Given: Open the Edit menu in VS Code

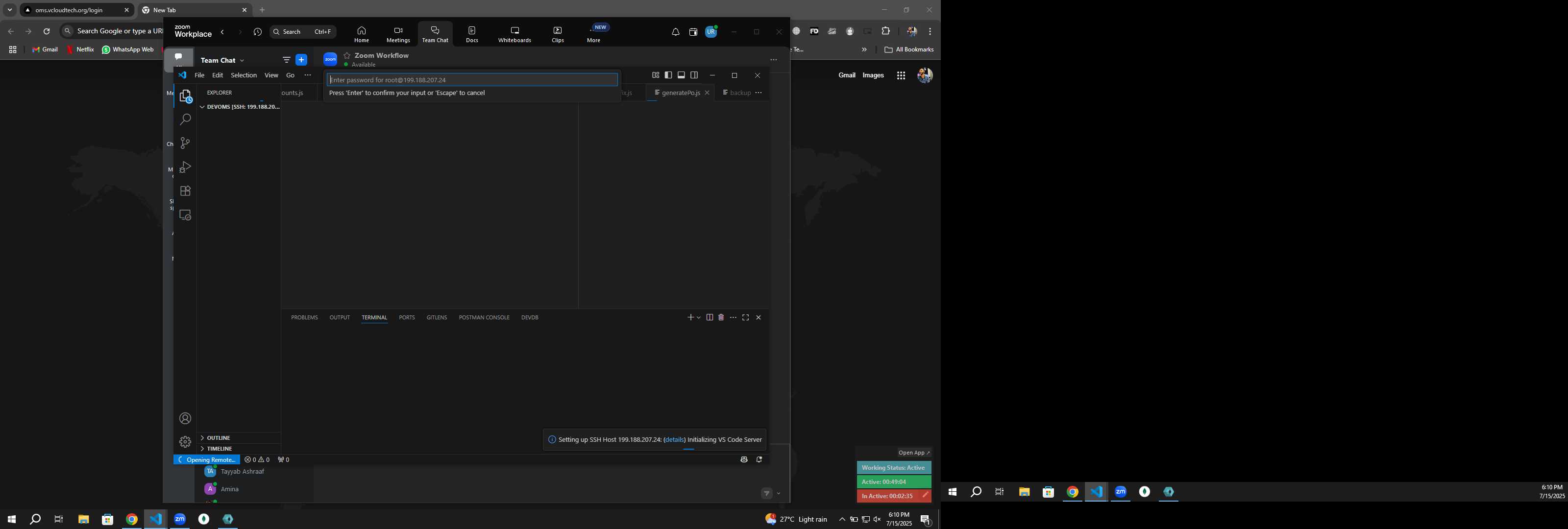Looking at the screenshot, I should (x=217, y=75).
